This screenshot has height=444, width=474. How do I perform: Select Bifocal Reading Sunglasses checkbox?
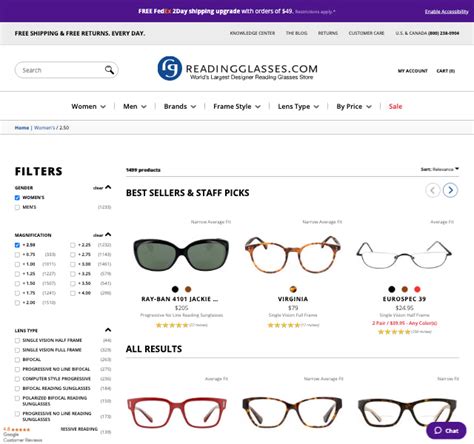coord(17,389)
